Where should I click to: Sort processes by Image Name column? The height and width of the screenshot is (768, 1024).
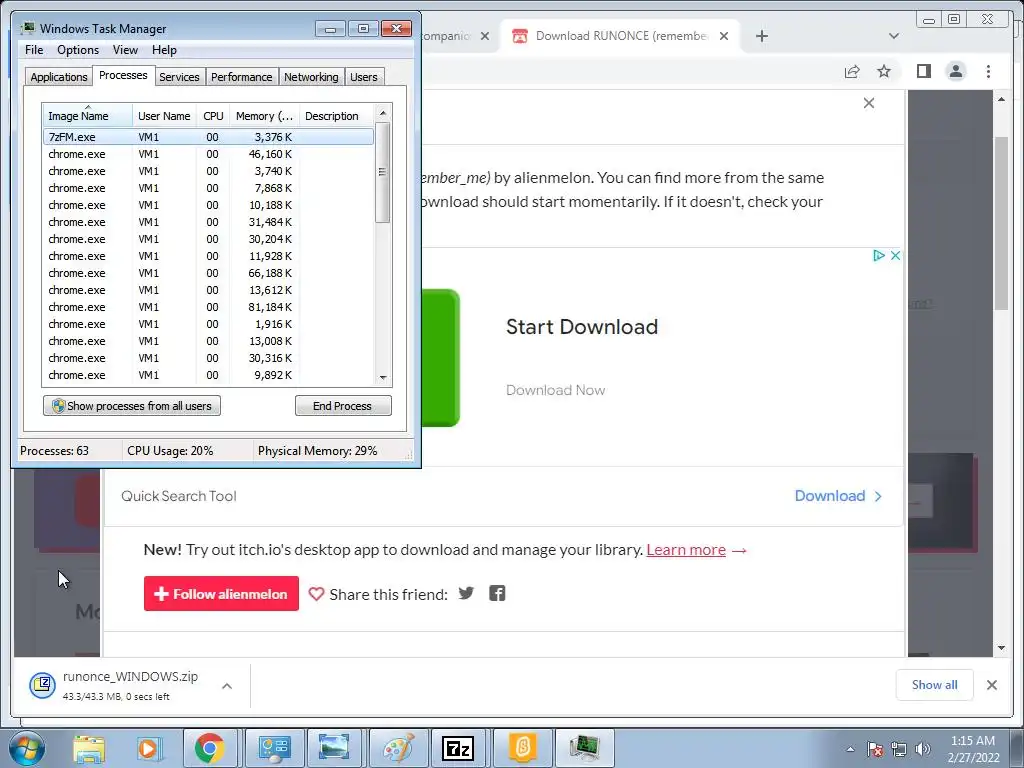88,116
